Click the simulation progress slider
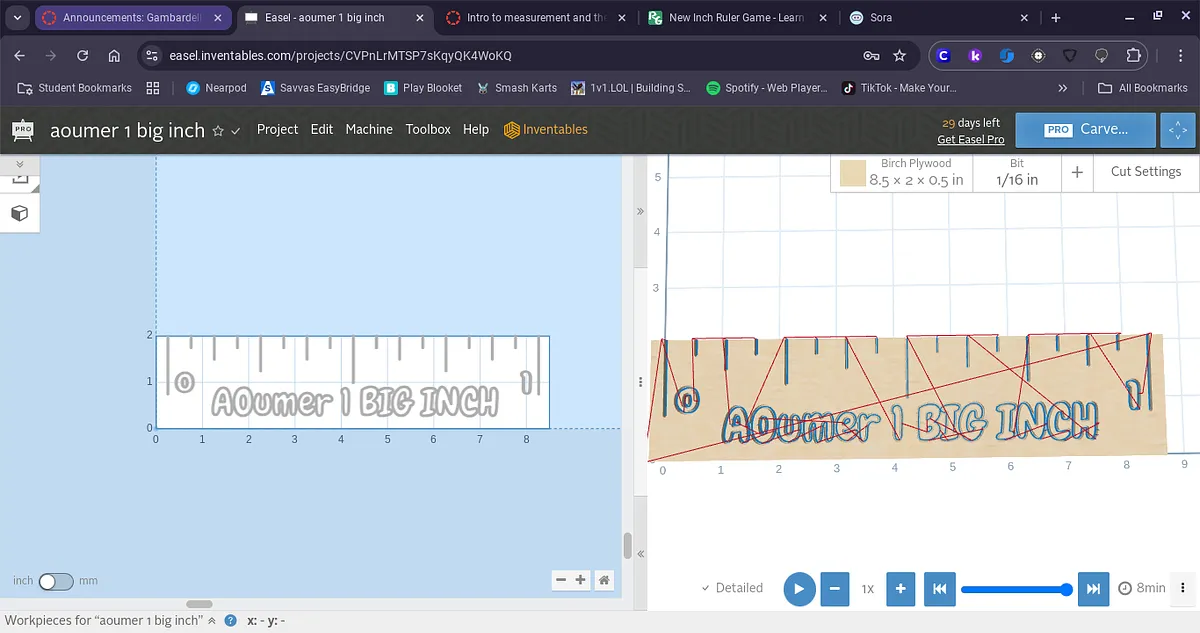This screenshot has width=1200, height=633. pyautogui.click(x=1013, y=589)
